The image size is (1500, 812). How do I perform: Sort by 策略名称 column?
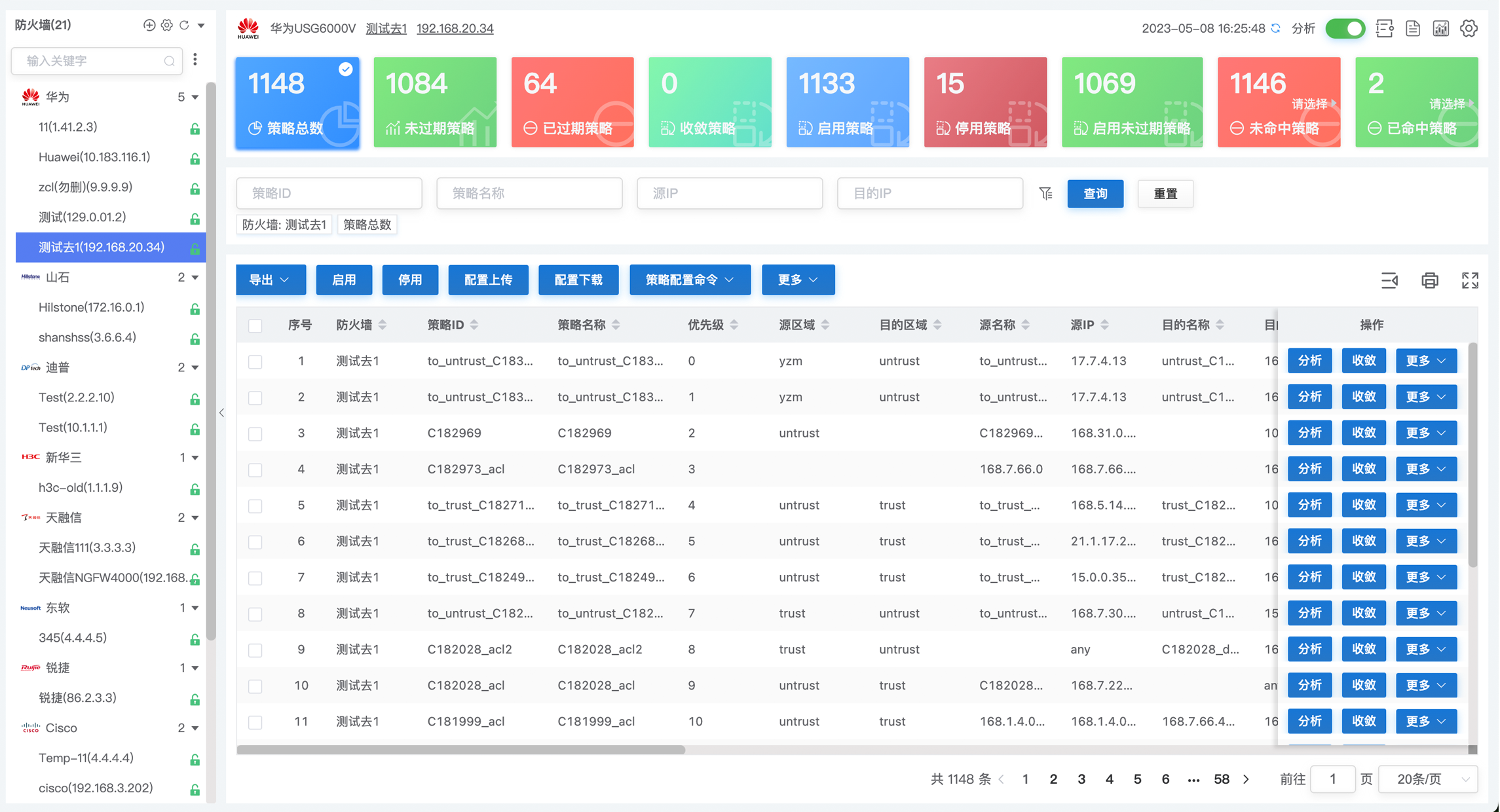(x=616, y=325)
